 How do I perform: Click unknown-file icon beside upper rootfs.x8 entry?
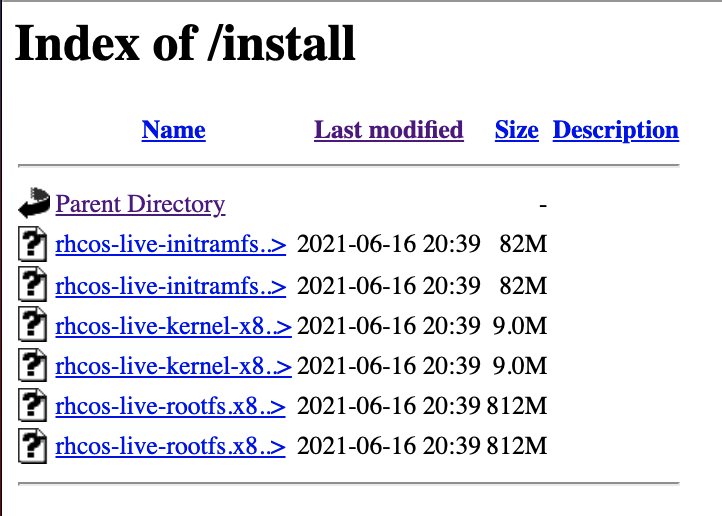32,405
